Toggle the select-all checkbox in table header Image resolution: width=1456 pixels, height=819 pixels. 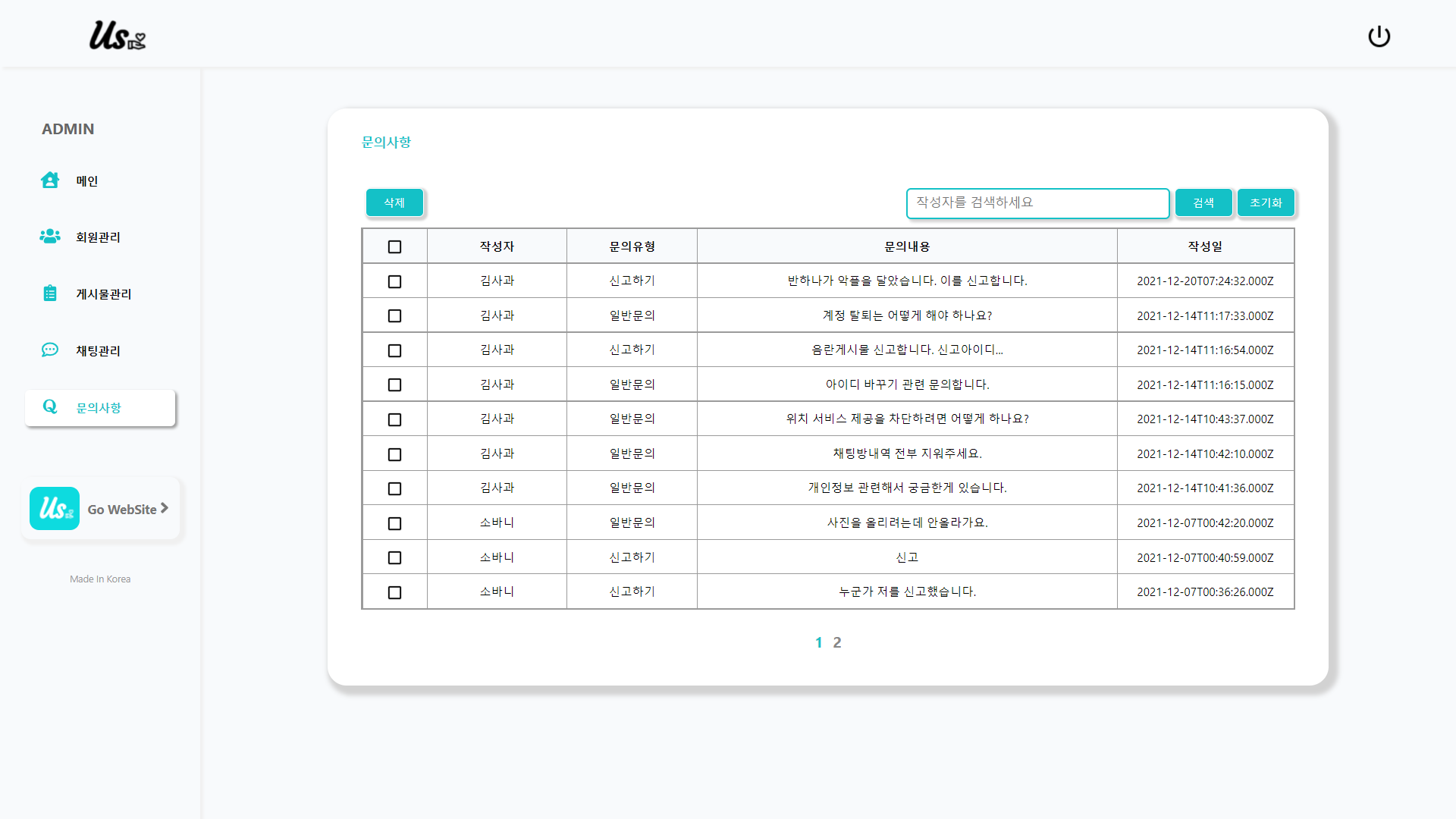click(x=394, y=246)
